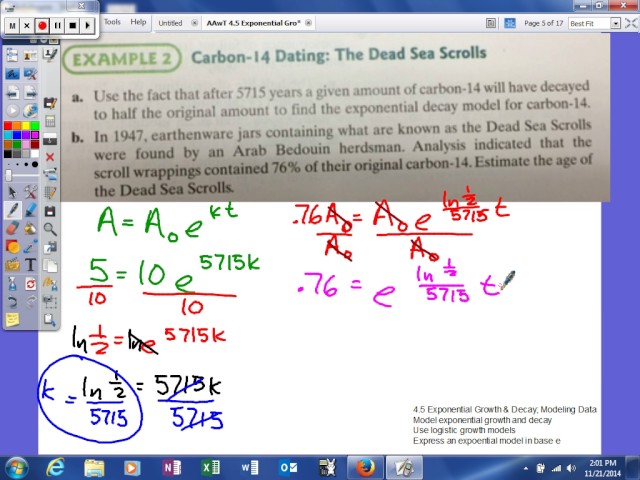Click the pen width slider handle
640x480 pixels.
coord(9,175)
